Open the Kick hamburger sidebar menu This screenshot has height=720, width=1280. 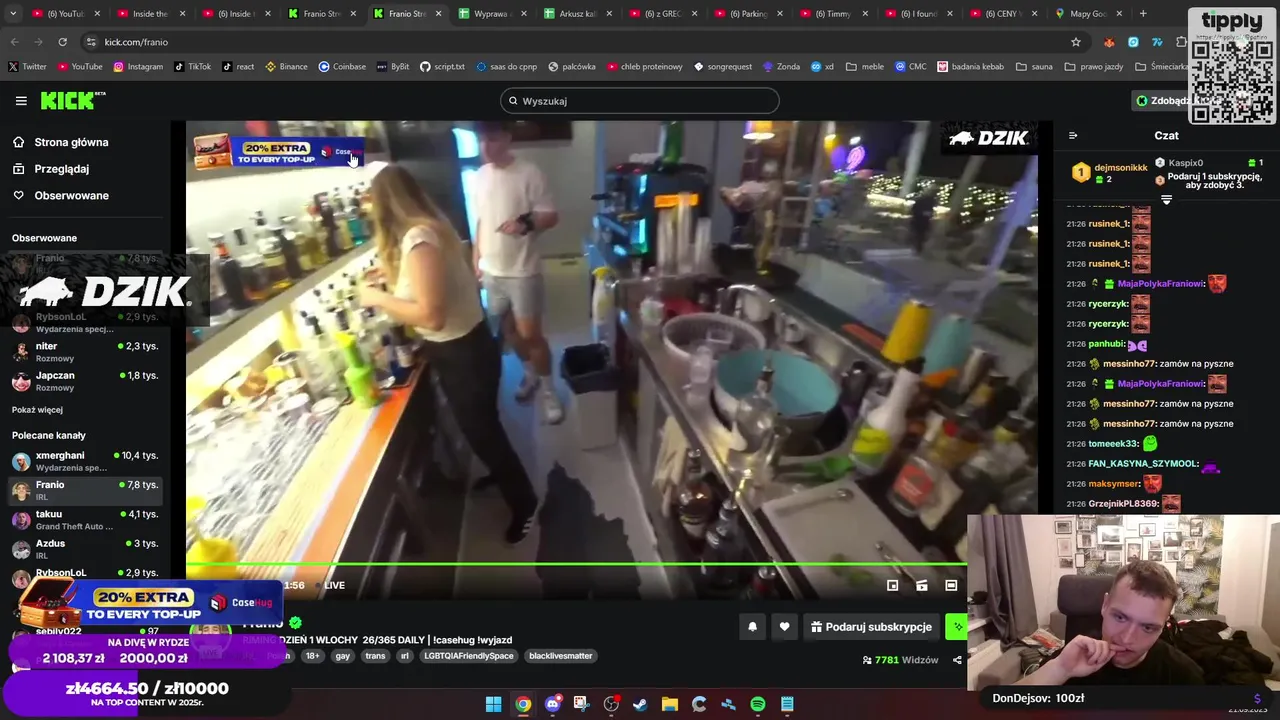click(21, 101)
